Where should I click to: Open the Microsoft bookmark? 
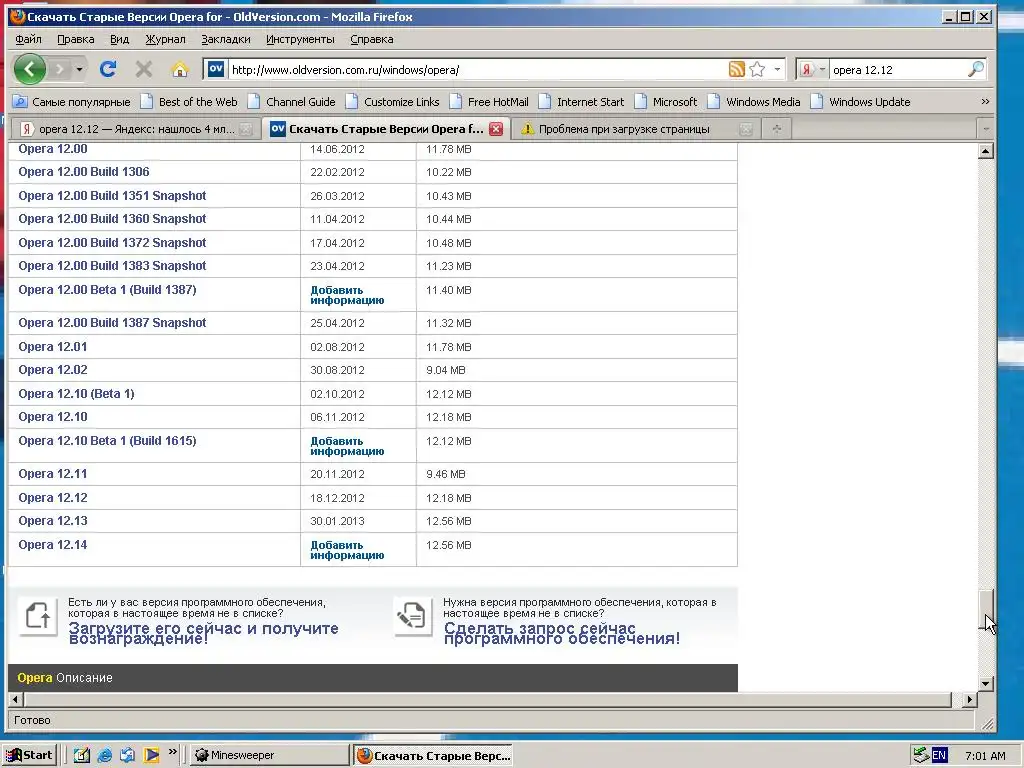(x=666, y=102)
